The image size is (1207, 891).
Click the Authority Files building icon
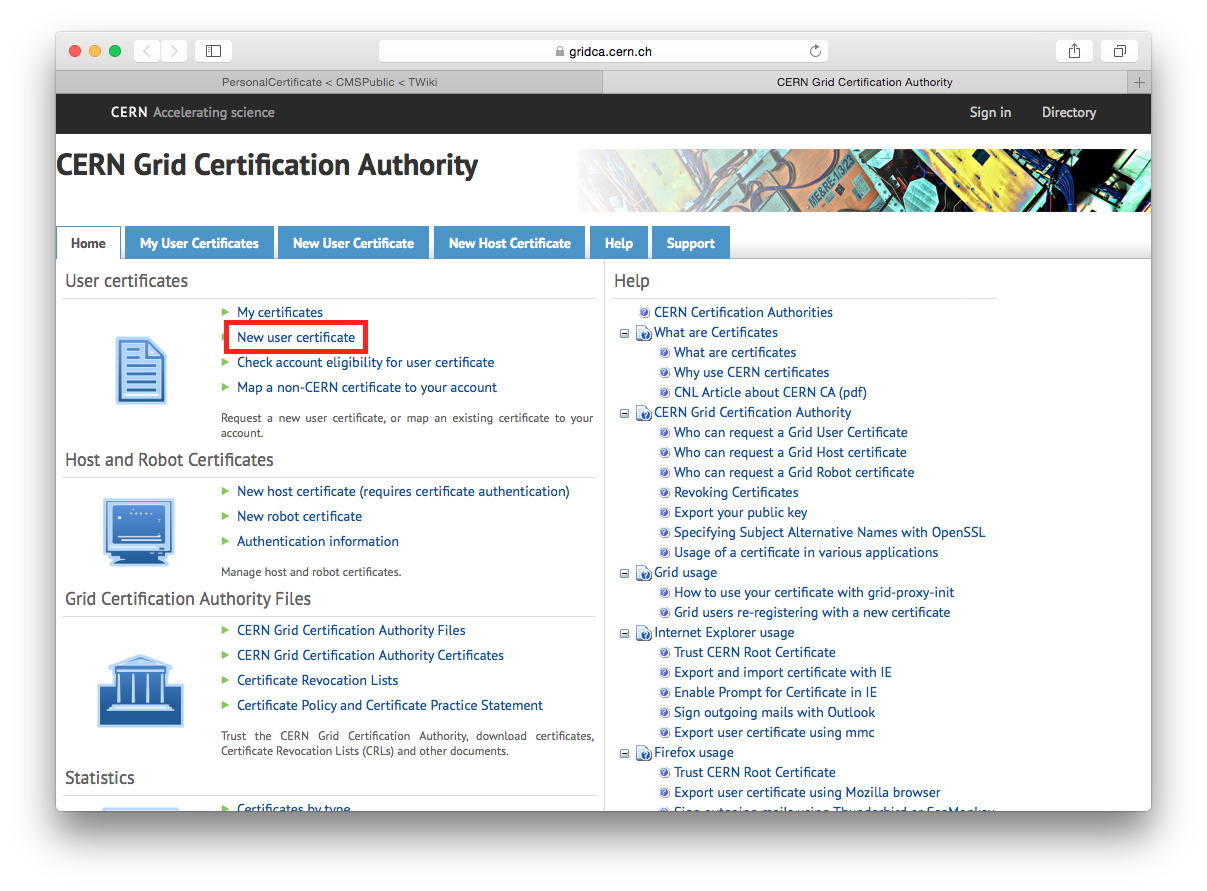[x=140, y=691]
